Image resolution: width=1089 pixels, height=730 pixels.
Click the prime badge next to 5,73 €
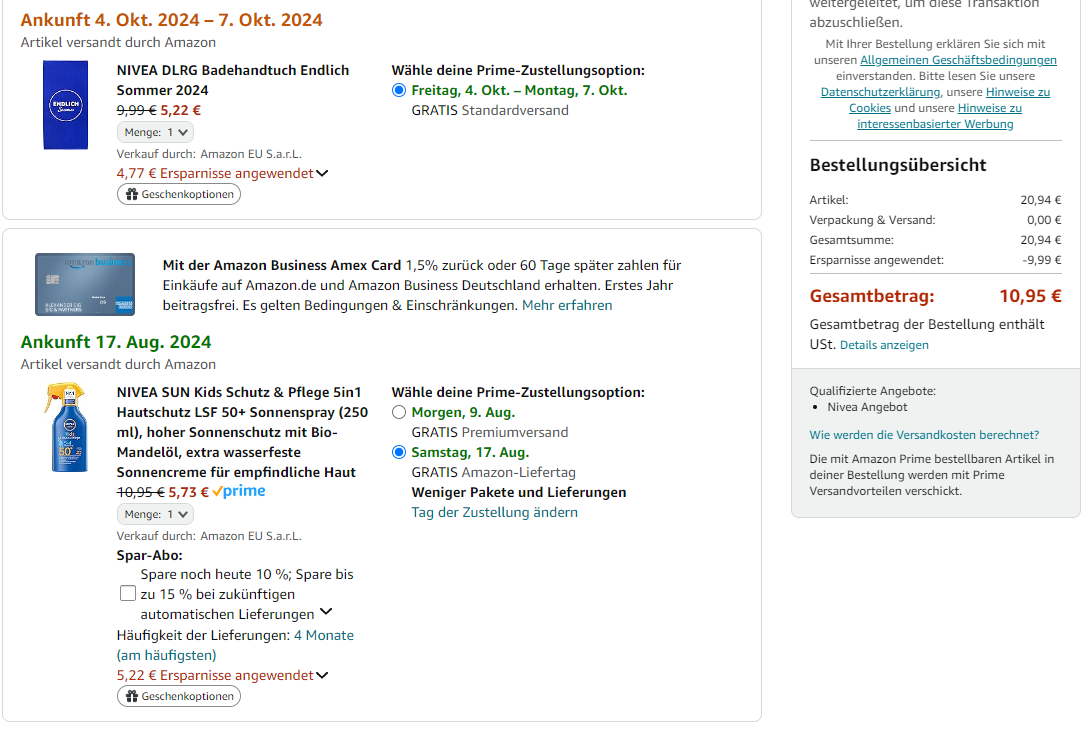click(239, 492)
